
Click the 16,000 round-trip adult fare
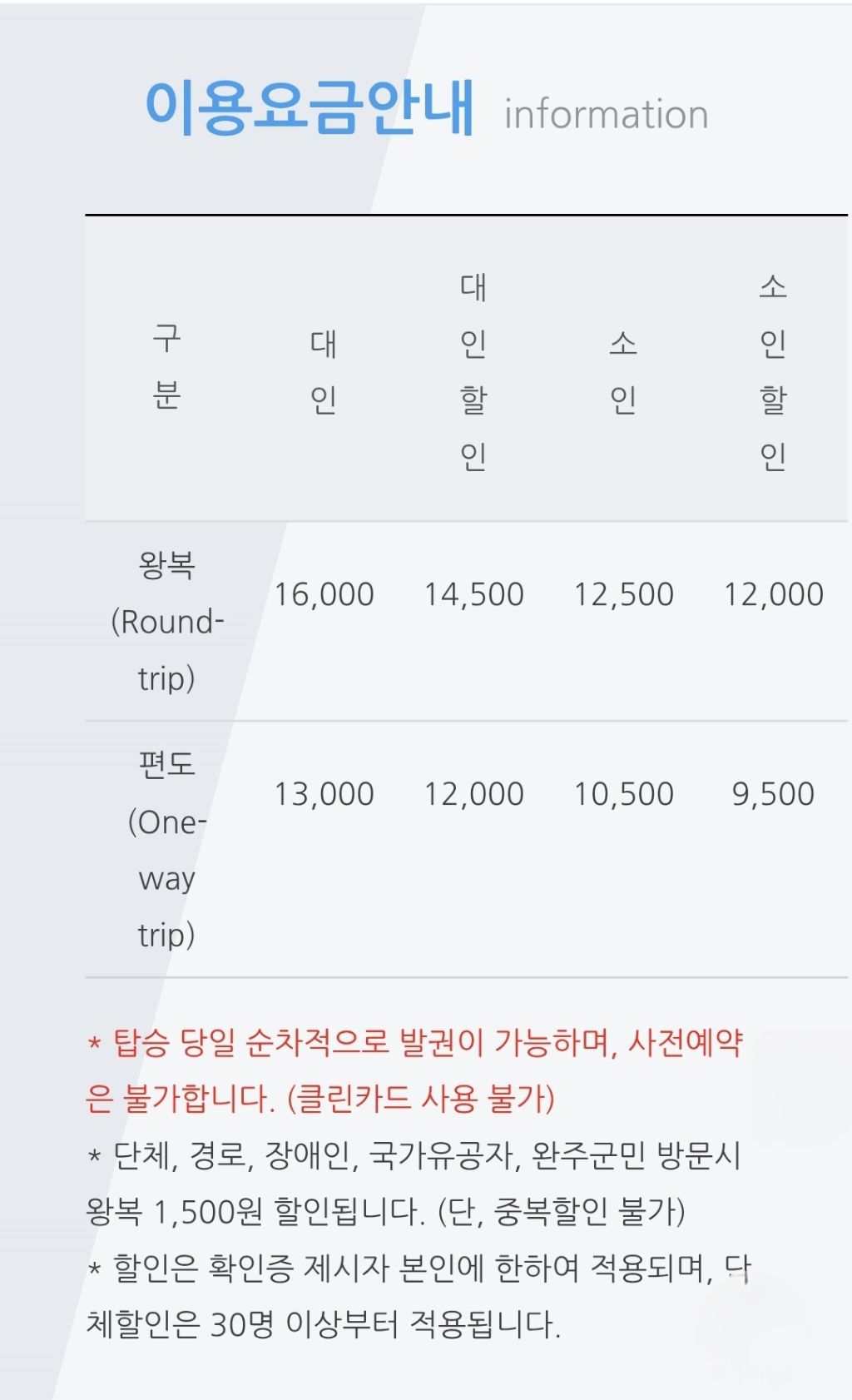324,594
